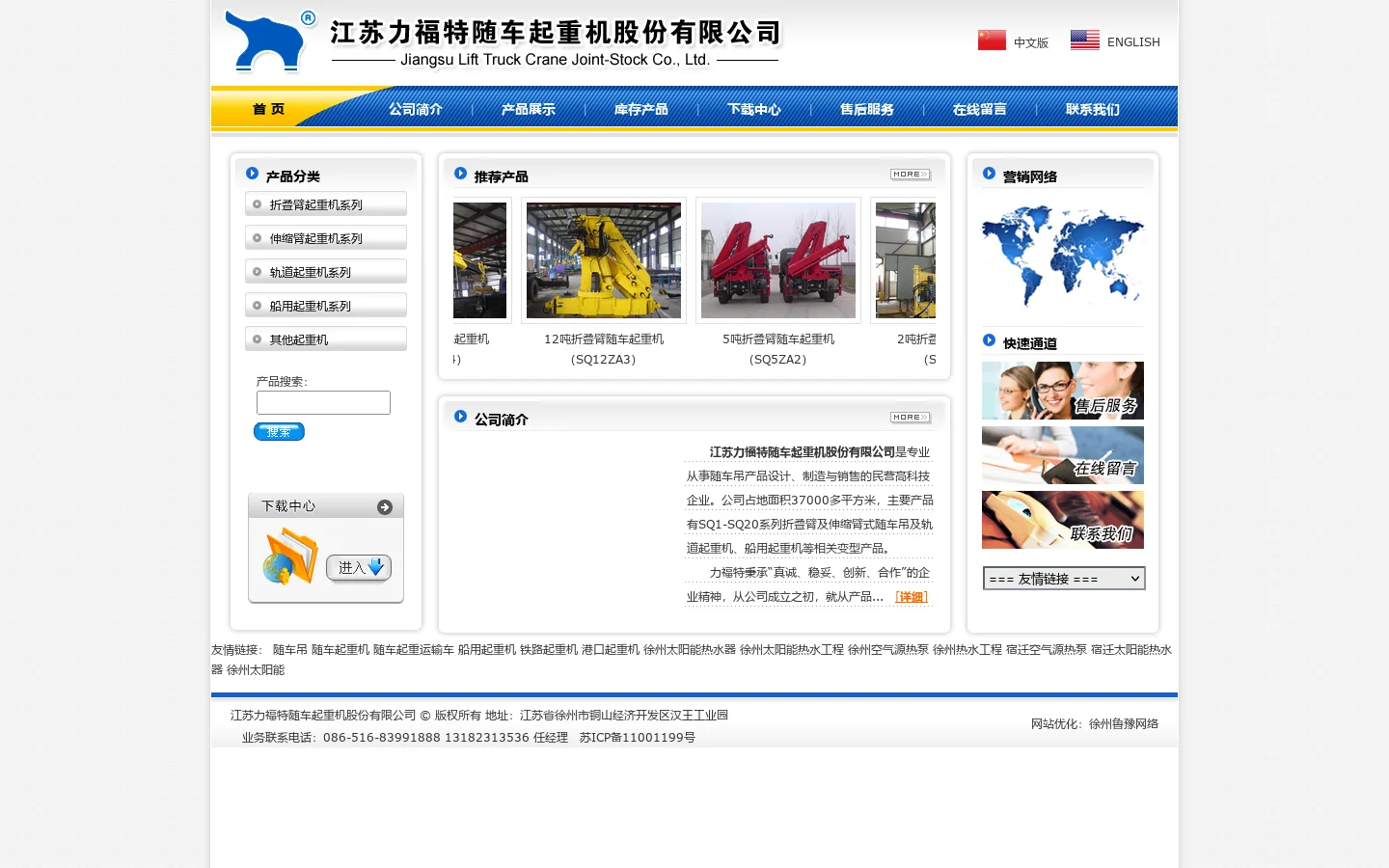Click the 徐州鲁豫网络 link
The height and width of the screenshot is (868, 1389).
point(1124,724)
